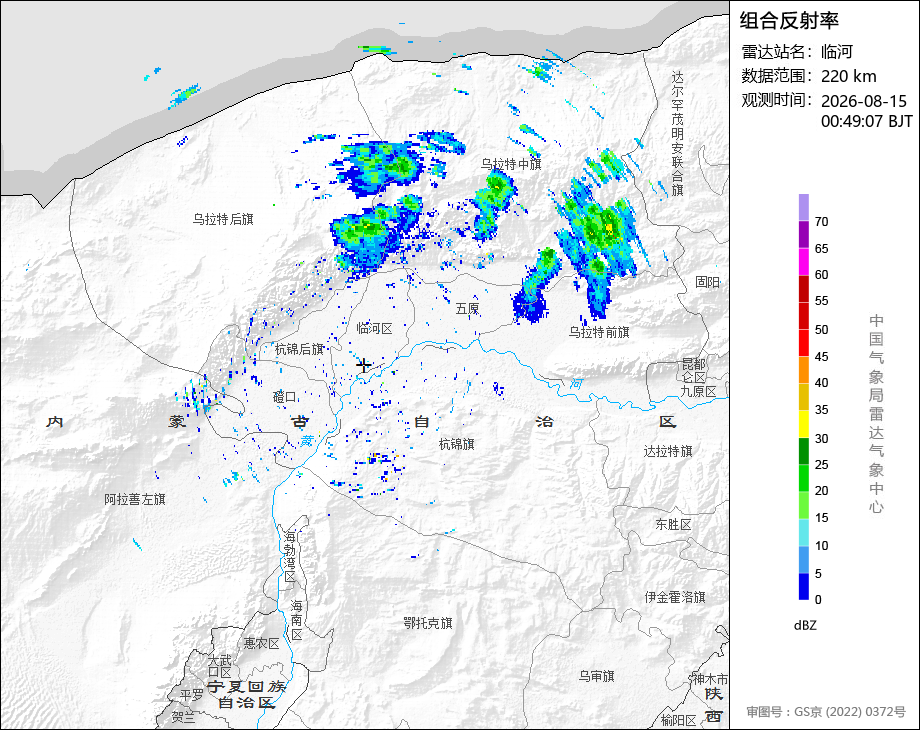Click the 乌拉特后旗 map label

click(223, 219)
